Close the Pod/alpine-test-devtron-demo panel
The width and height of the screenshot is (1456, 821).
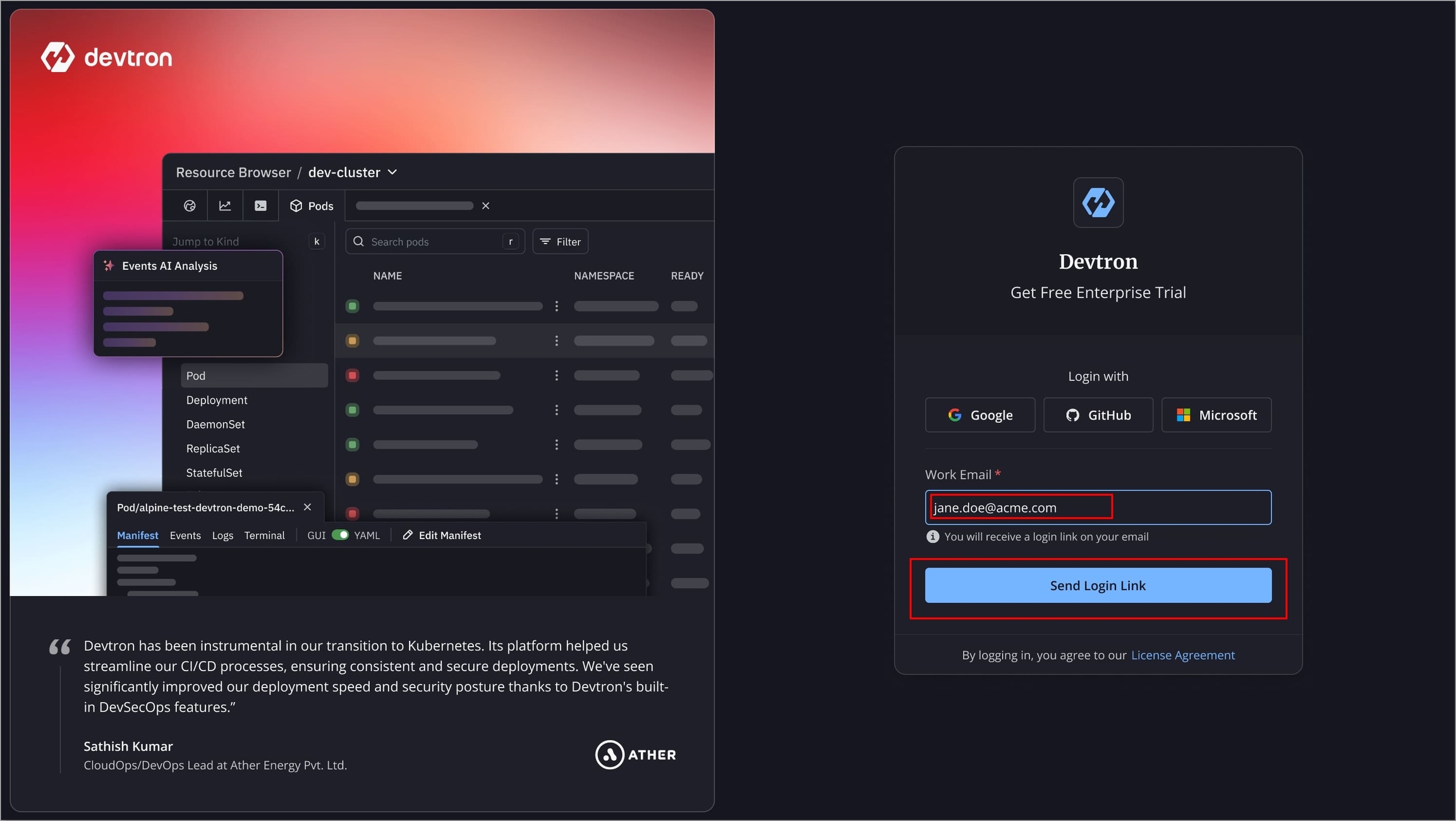click(307, 507)
